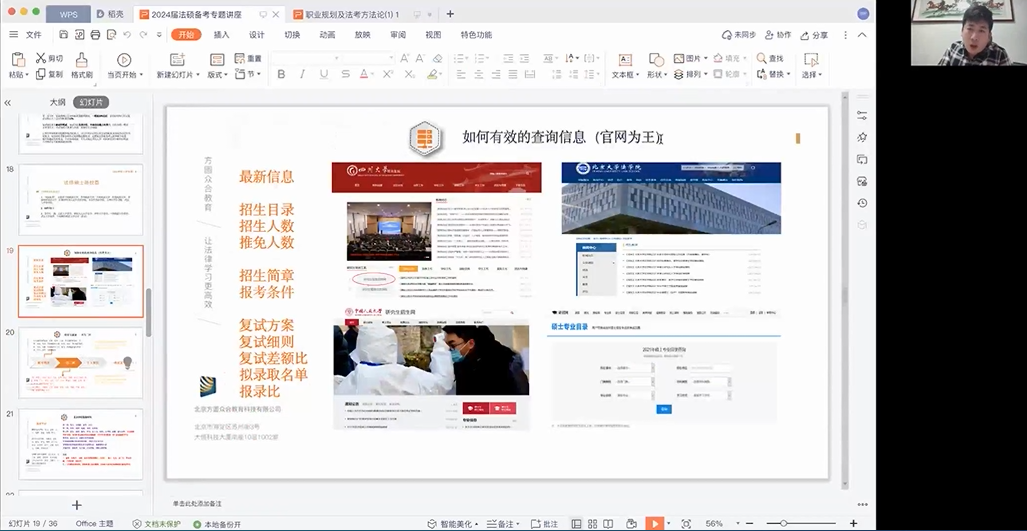The width and height of the screenshot is (1027, 531).
Task: Toggle bold formatting (B)
Action: point(281,75)
